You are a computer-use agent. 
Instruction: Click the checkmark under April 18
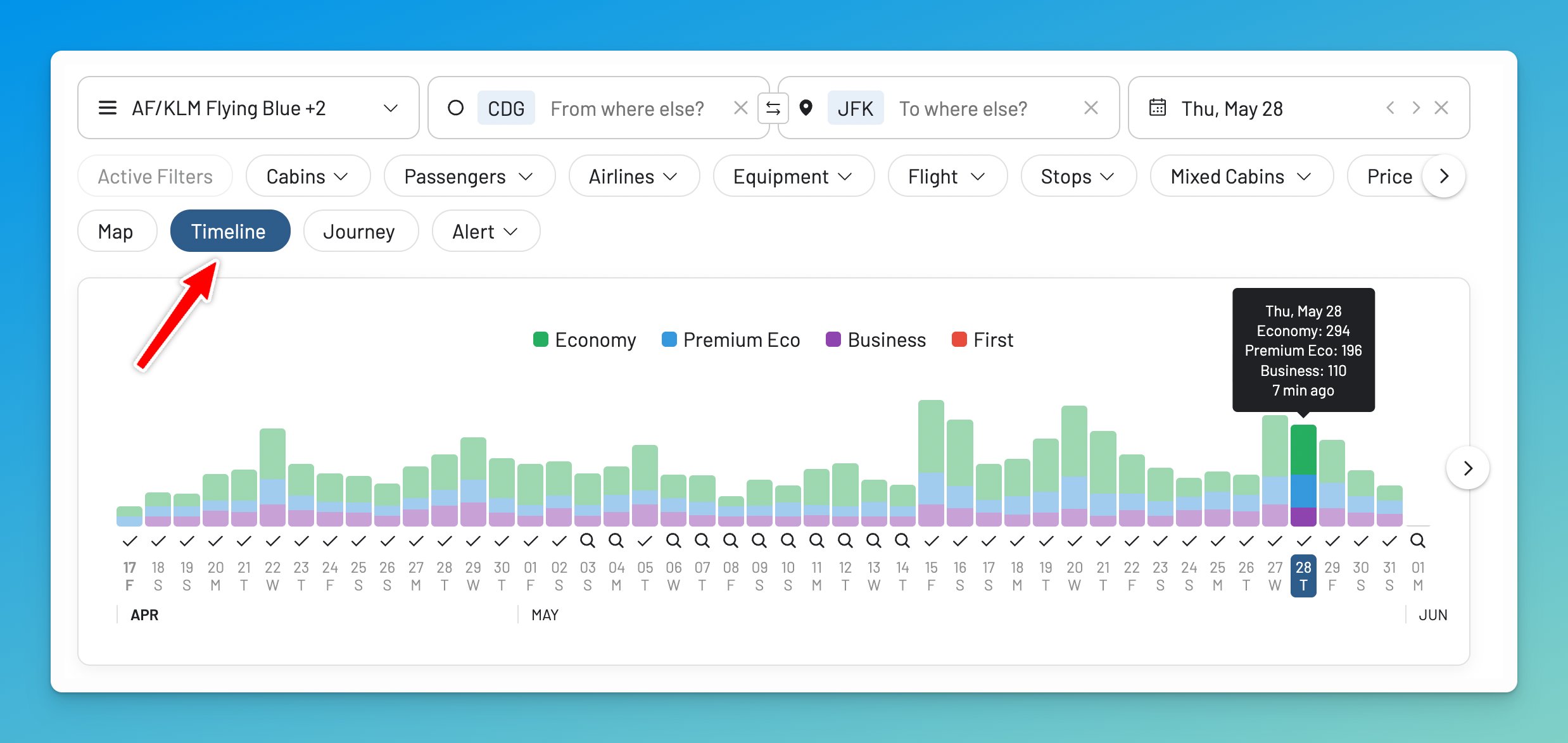click(158, 541)
